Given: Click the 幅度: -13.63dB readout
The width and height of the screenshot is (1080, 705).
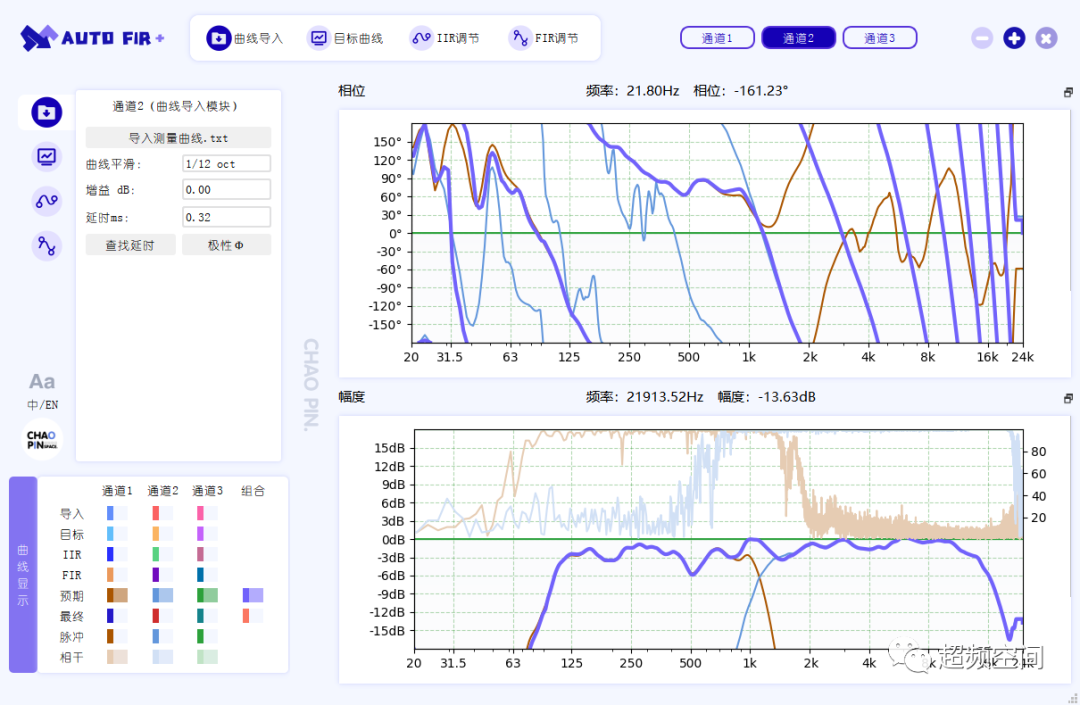Looking at the screenshot, I should (767, 397).
